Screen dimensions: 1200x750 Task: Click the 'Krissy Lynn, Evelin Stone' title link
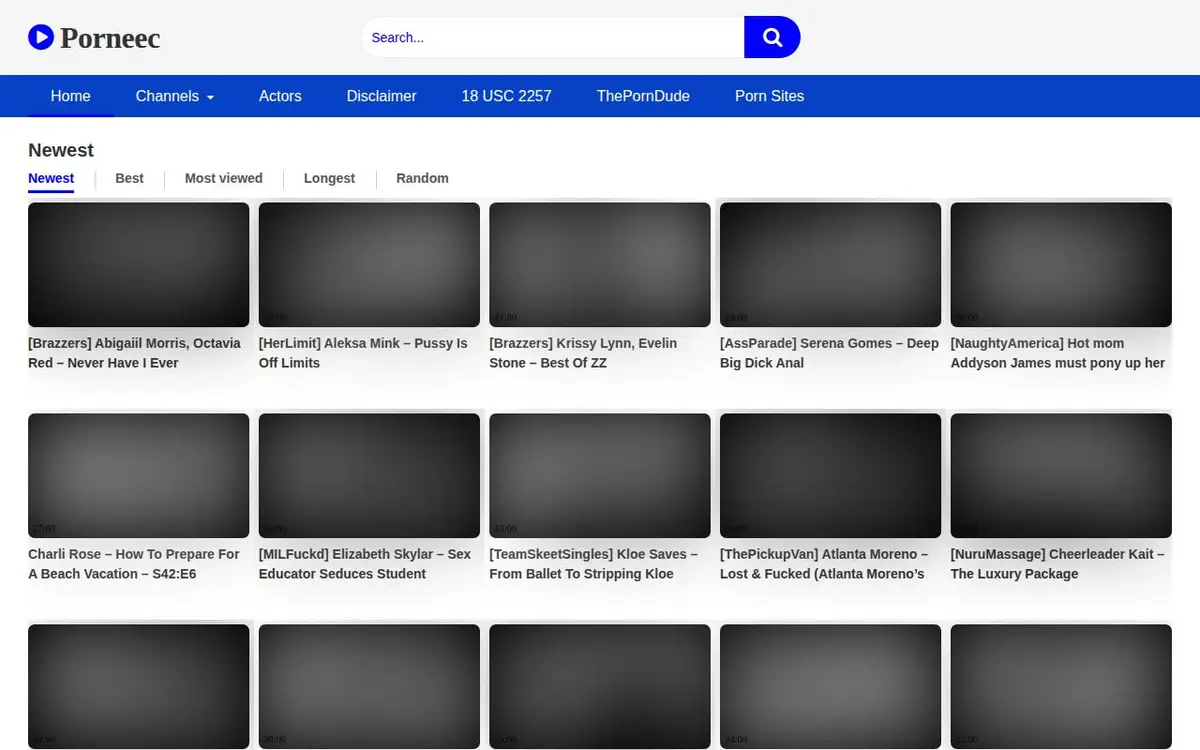(x=583, y=353)
